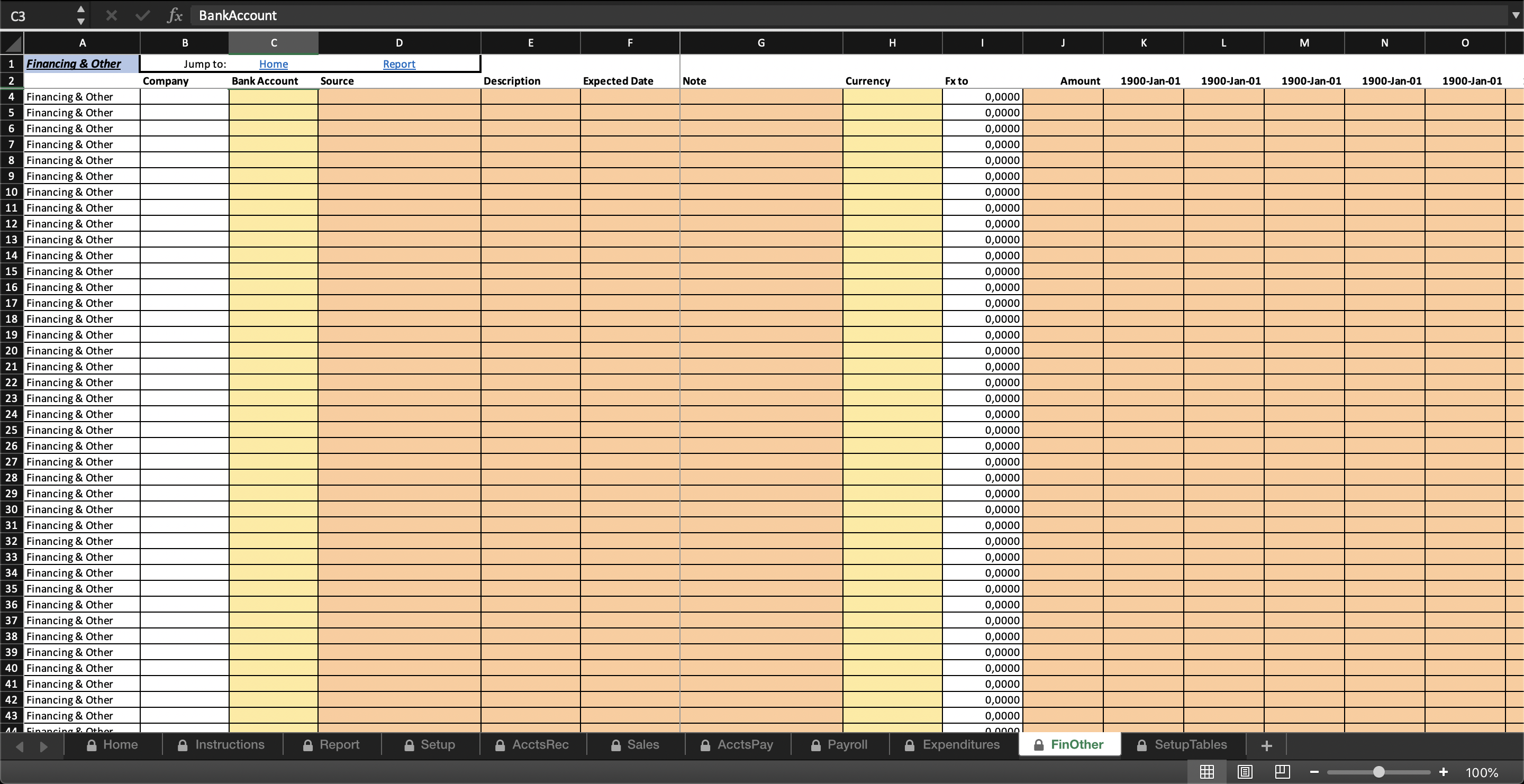Screen dimensions: 1524x784
Task: Switch to the Report sheet tab
Action: pos(332,744)
